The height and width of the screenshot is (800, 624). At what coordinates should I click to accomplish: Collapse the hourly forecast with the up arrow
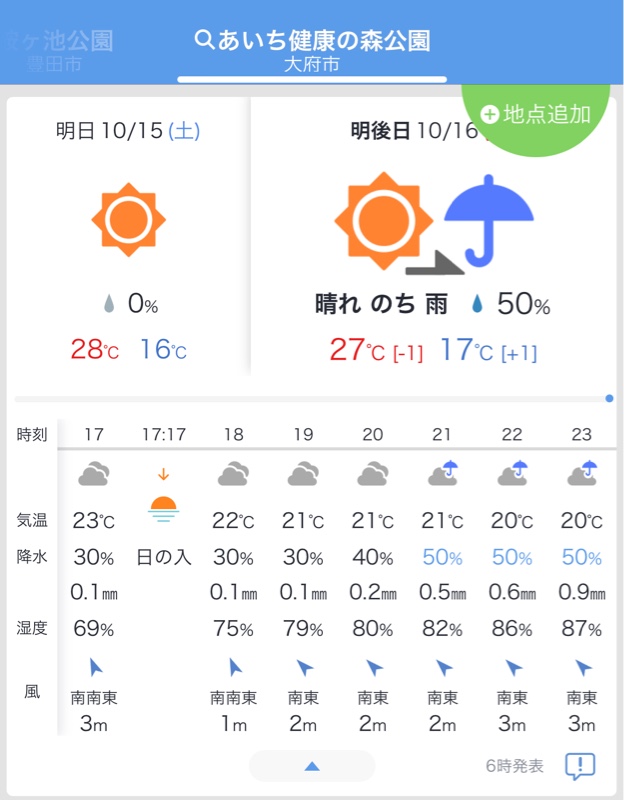312,766
